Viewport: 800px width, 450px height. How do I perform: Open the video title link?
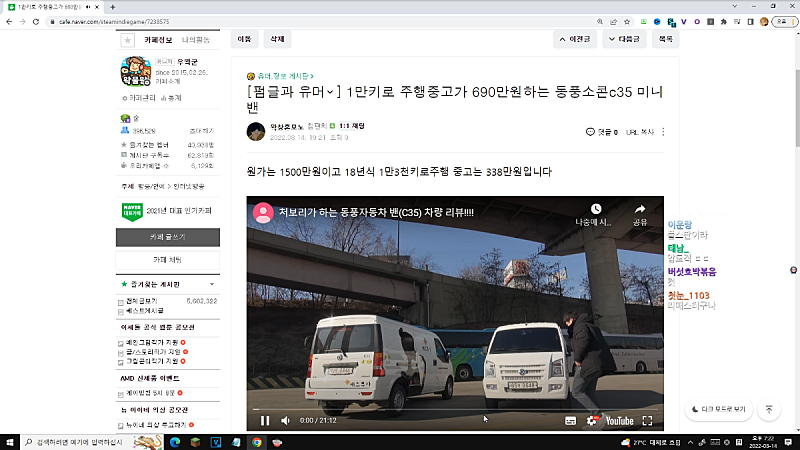(x=377, y=213)
